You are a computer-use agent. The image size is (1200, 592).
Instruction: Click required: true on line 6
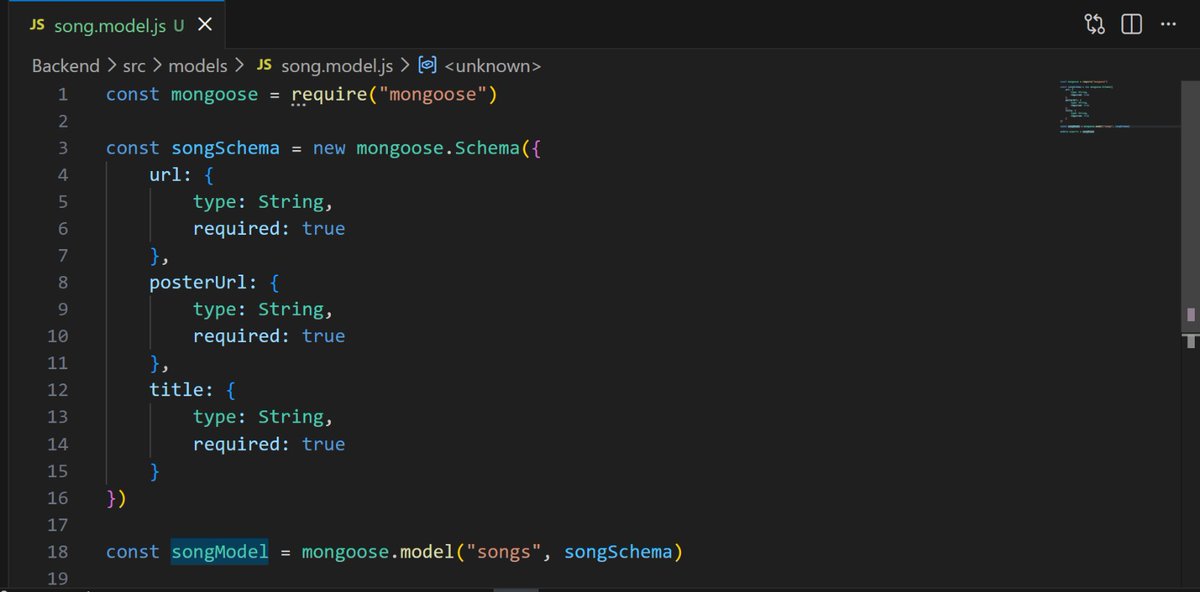269,229
